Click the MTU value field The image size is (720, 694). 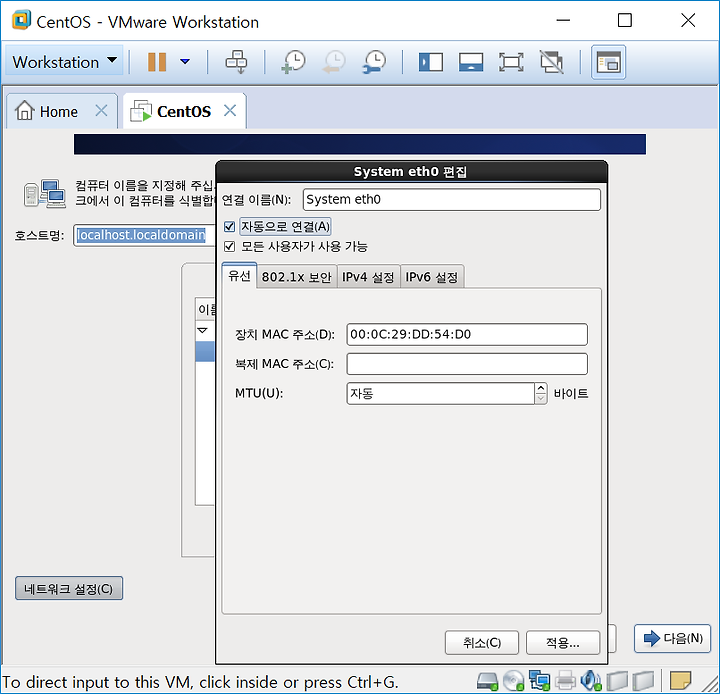[x=441, y=393]
